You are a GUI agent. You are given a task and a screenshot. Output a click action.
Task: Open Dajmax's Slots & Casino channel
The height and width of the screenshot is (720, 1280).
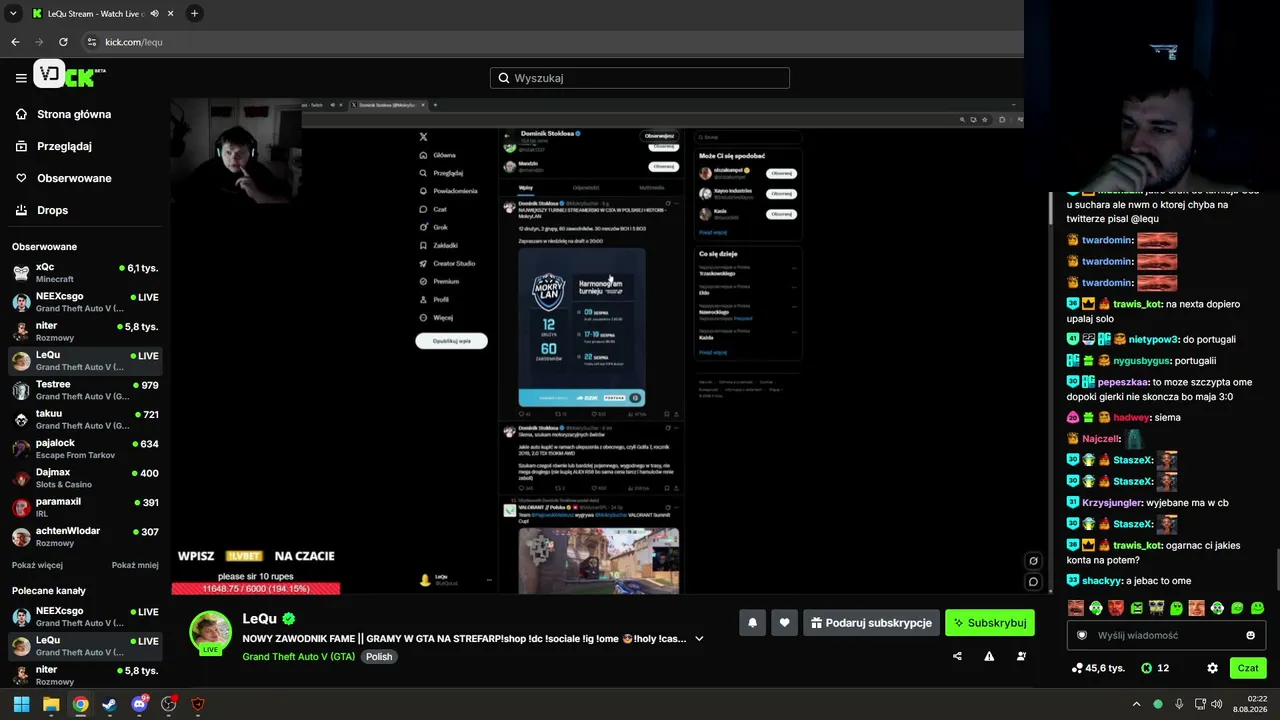click(x=85, y=478)
